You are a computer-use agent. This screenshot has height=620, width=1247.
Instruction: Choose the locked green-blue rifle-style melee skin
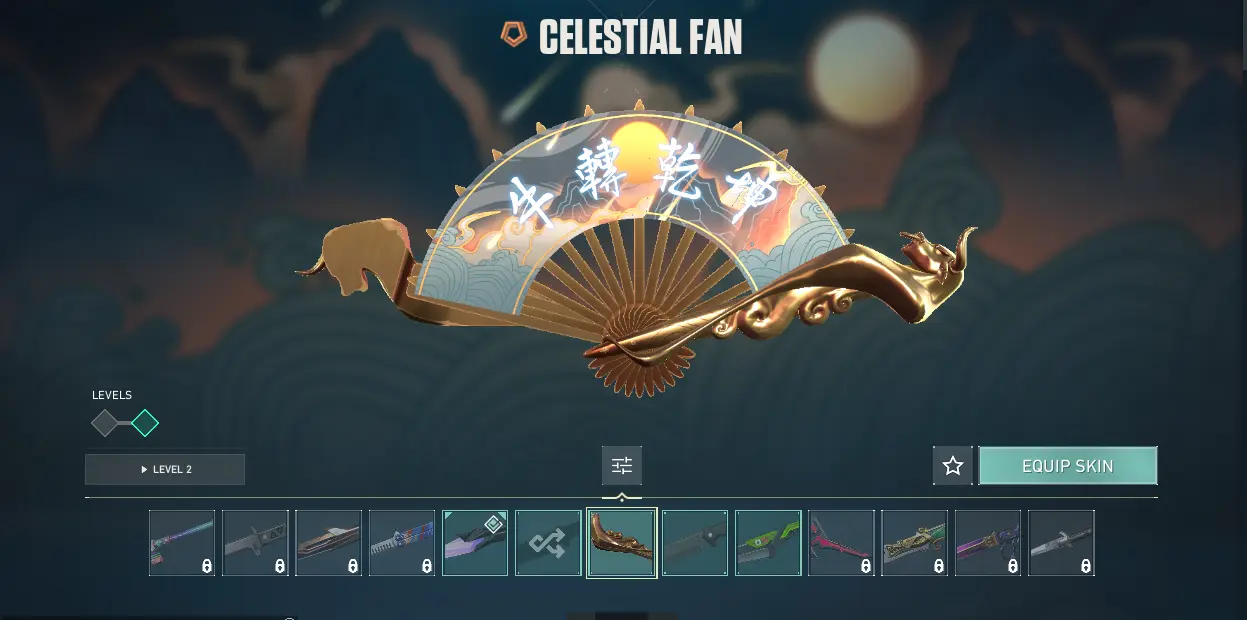[x=182, y=543]
